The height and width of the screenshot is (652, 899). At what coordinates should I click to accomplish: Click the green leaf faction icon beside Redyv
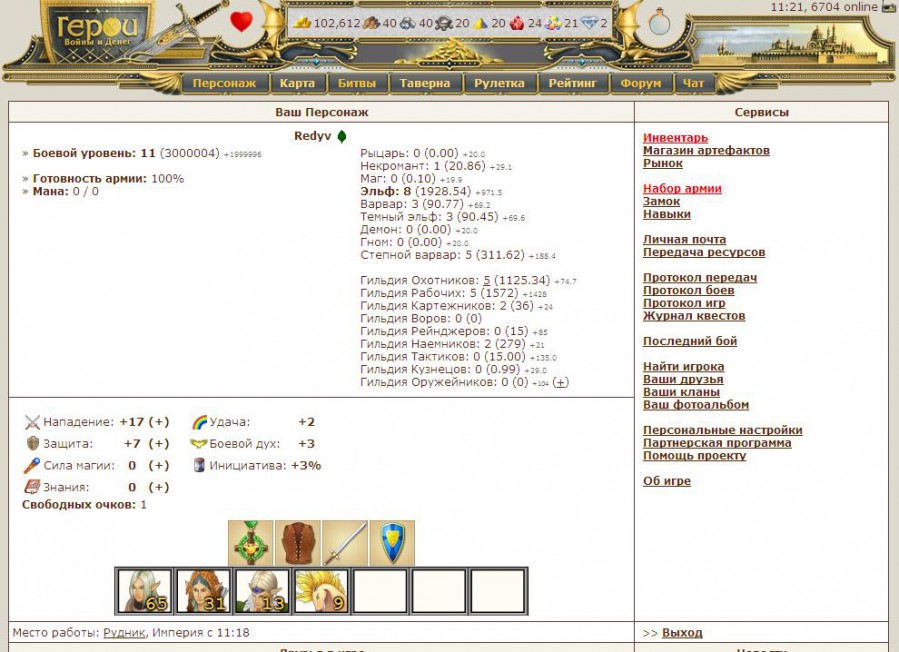[342, 136]
